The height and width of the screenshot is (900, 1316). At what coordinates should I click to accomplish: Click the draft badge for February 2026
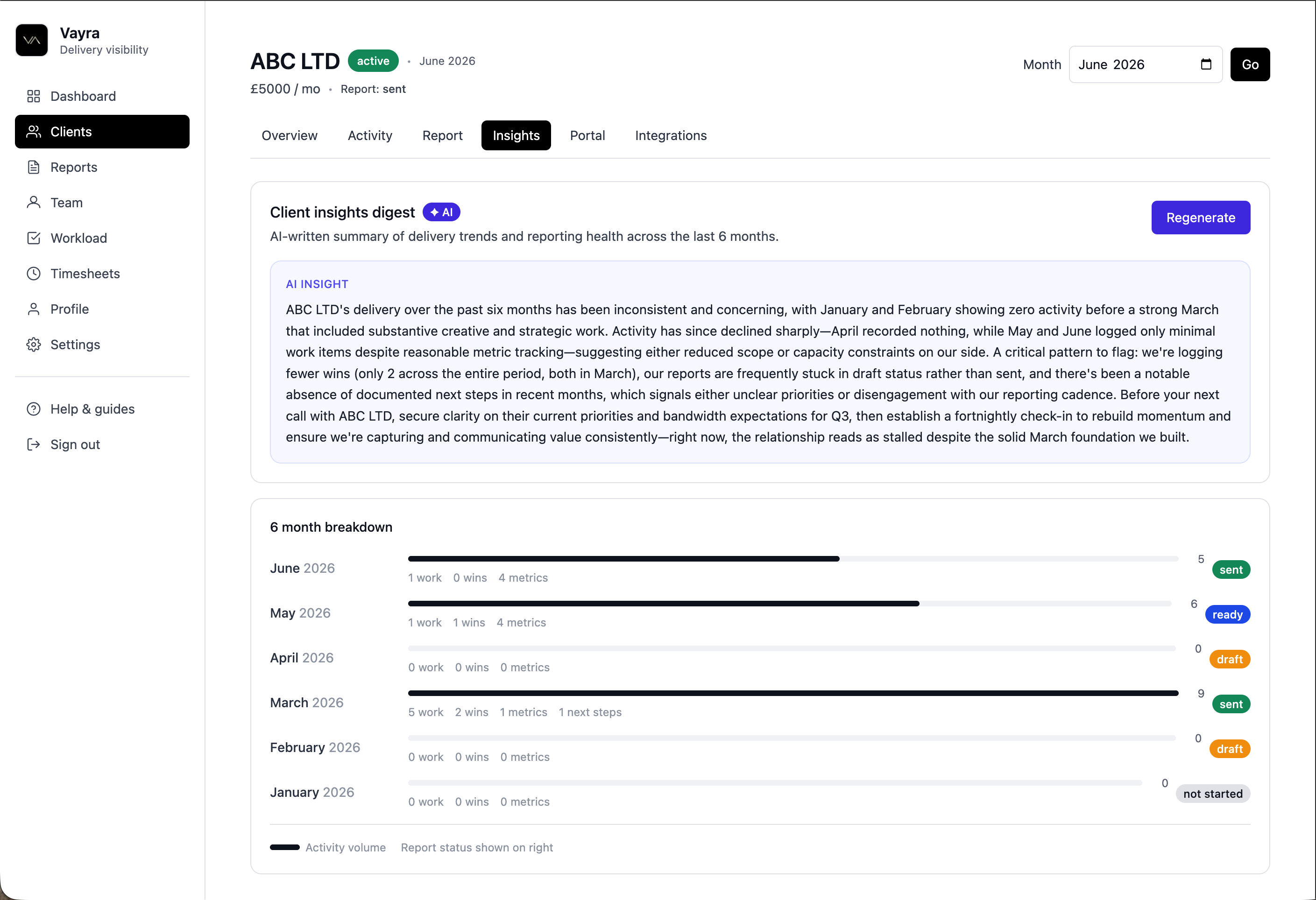tap(1229, 749)
